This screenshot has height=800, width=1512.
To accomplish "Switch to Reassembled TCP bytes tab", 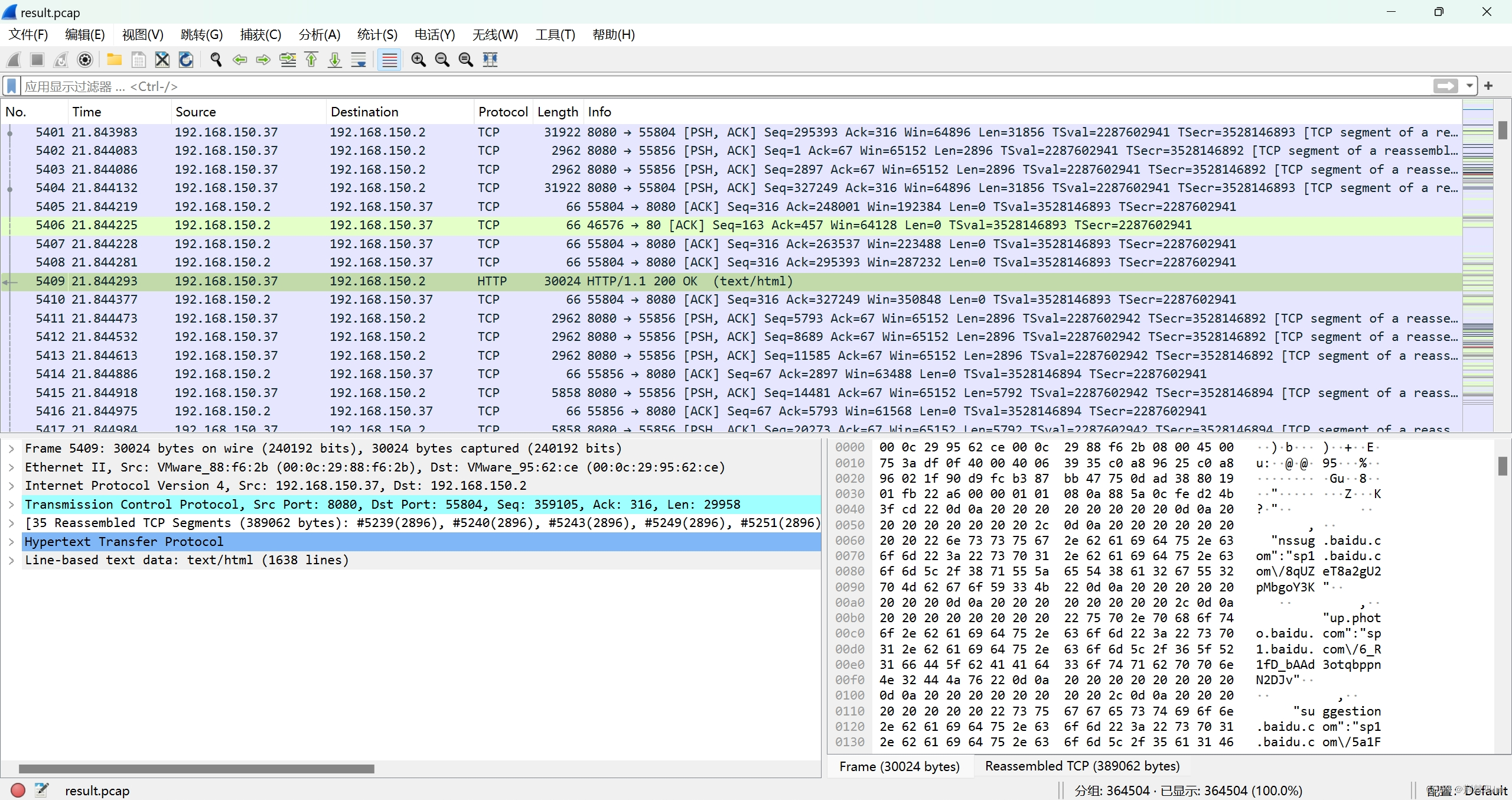I will click(x=1082, y=766).
